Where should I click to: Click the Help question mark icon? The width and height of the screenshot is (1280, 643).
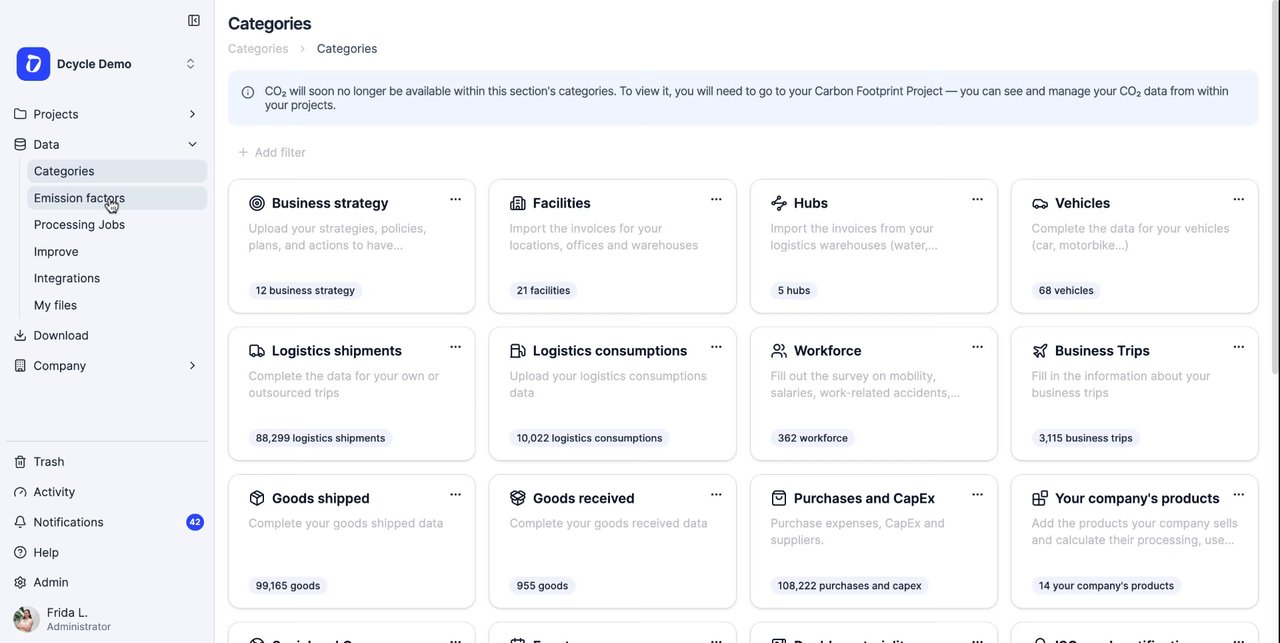click(20, 552)
